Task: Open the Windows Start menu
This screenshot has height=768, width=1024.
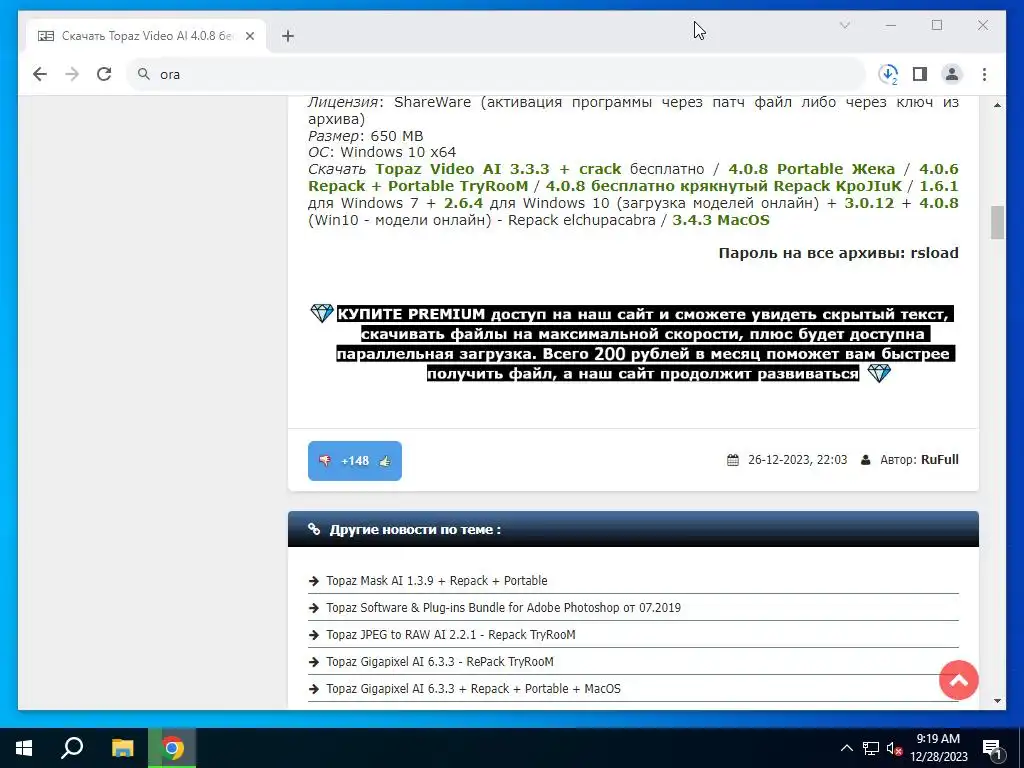Action: pos(24,748)
